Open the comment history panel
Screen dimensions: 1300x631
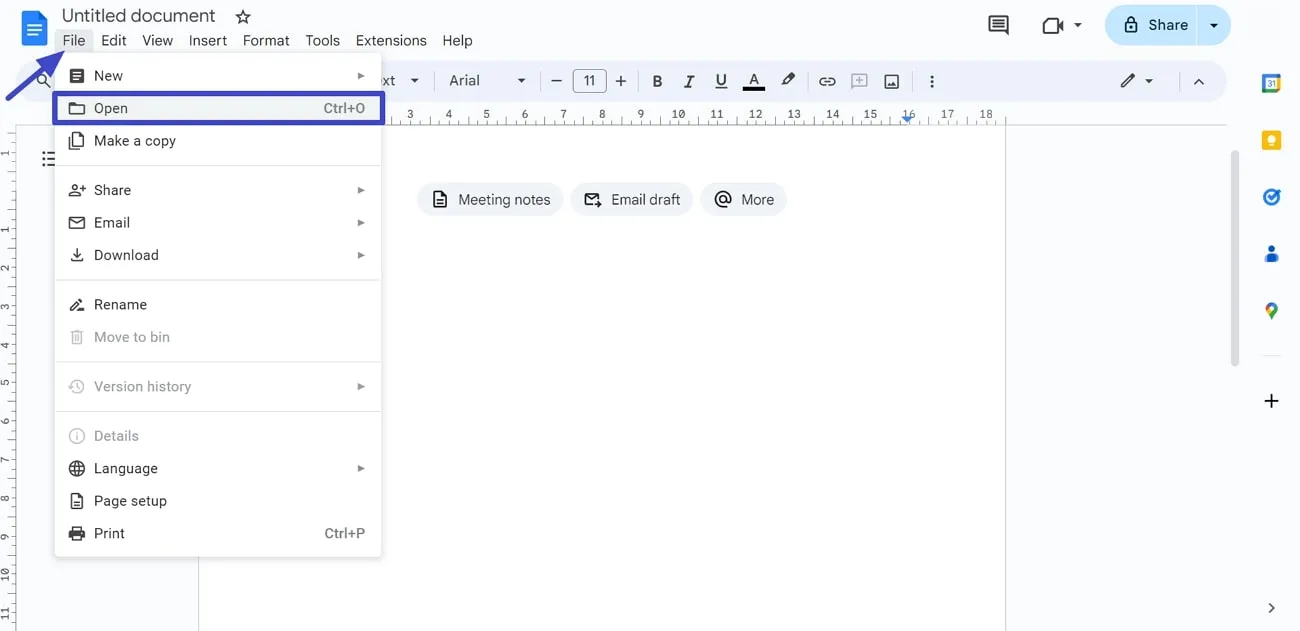997,25
